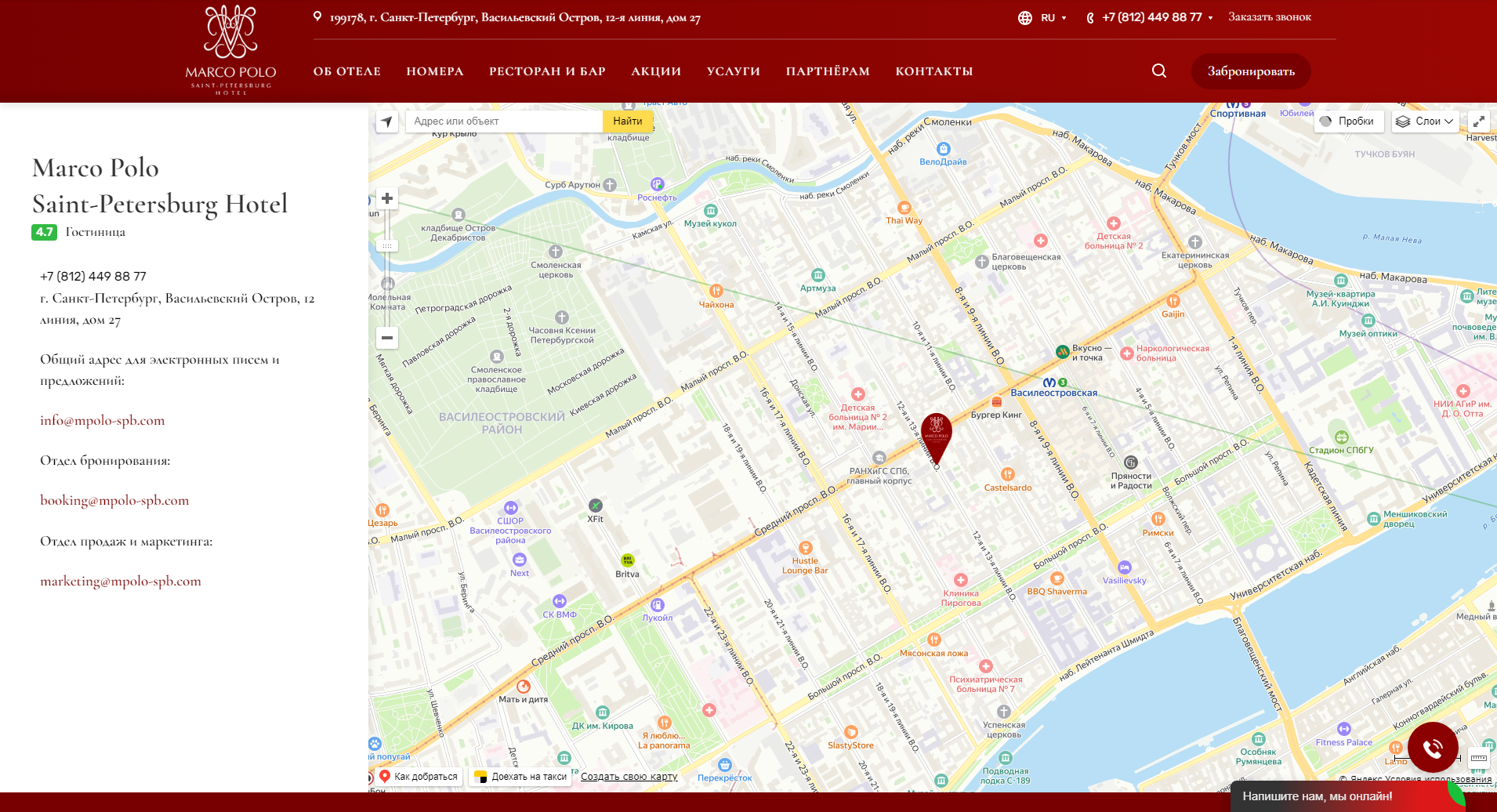Email marketing@mpolo-spb.com link
Screen dimensions: 1497x812
click(x=121, y=581)
